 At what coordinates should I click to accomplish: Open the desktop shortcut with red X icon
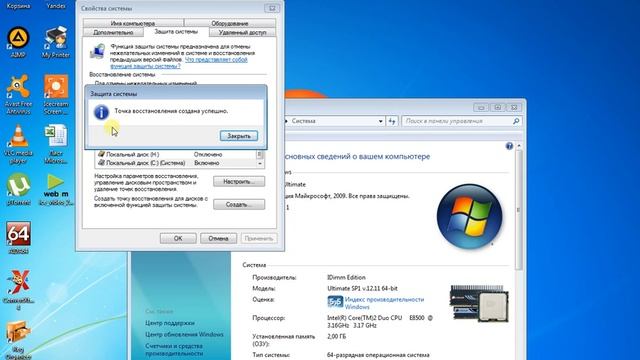(x=18, y=290)
